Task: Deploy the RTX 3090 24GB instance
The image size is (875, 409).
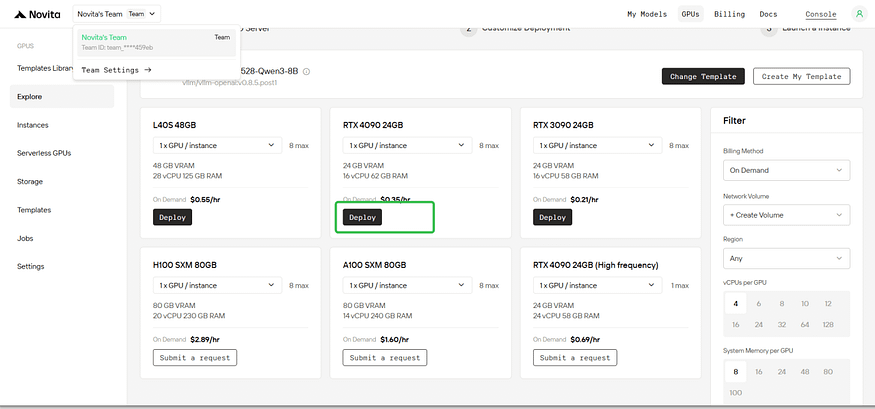Action: pos(552,217)
